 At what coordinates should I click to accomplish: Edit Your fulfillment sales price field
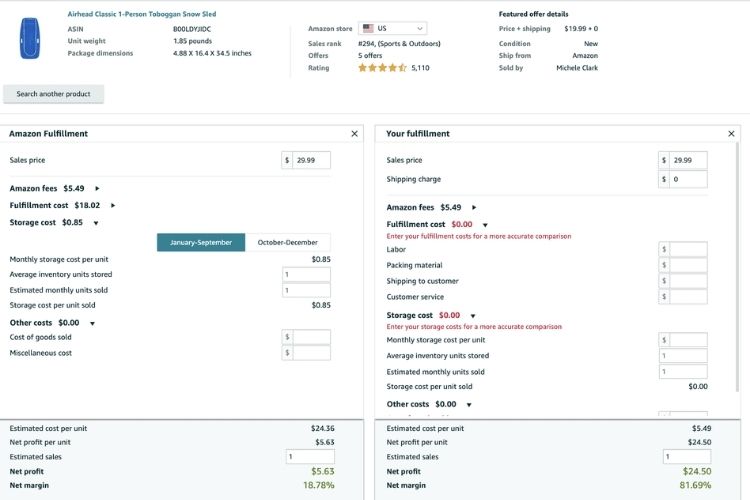(683, 160)
